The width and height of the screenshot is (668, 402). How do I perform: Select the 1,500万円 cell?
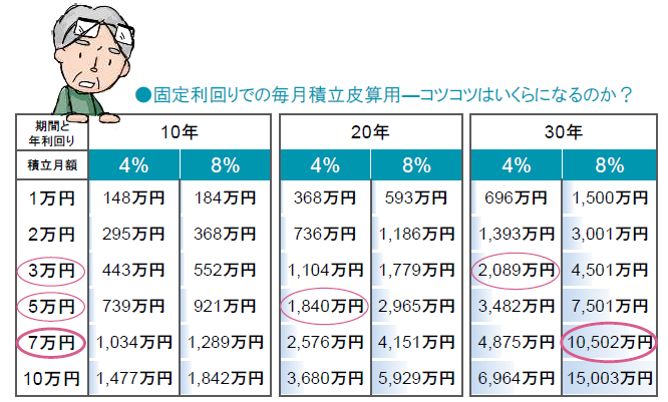click(x=610, y=198)
